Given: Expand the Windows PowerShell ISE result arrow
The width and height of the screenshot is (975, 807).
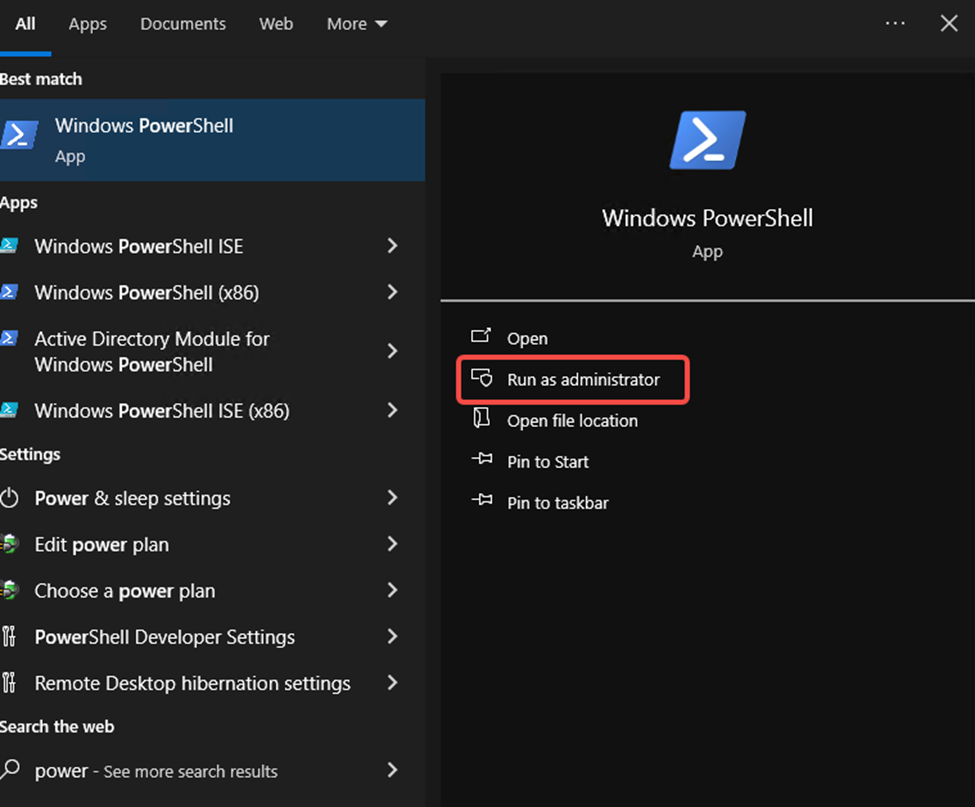Looking at the screenshot, I should (392, 246).
